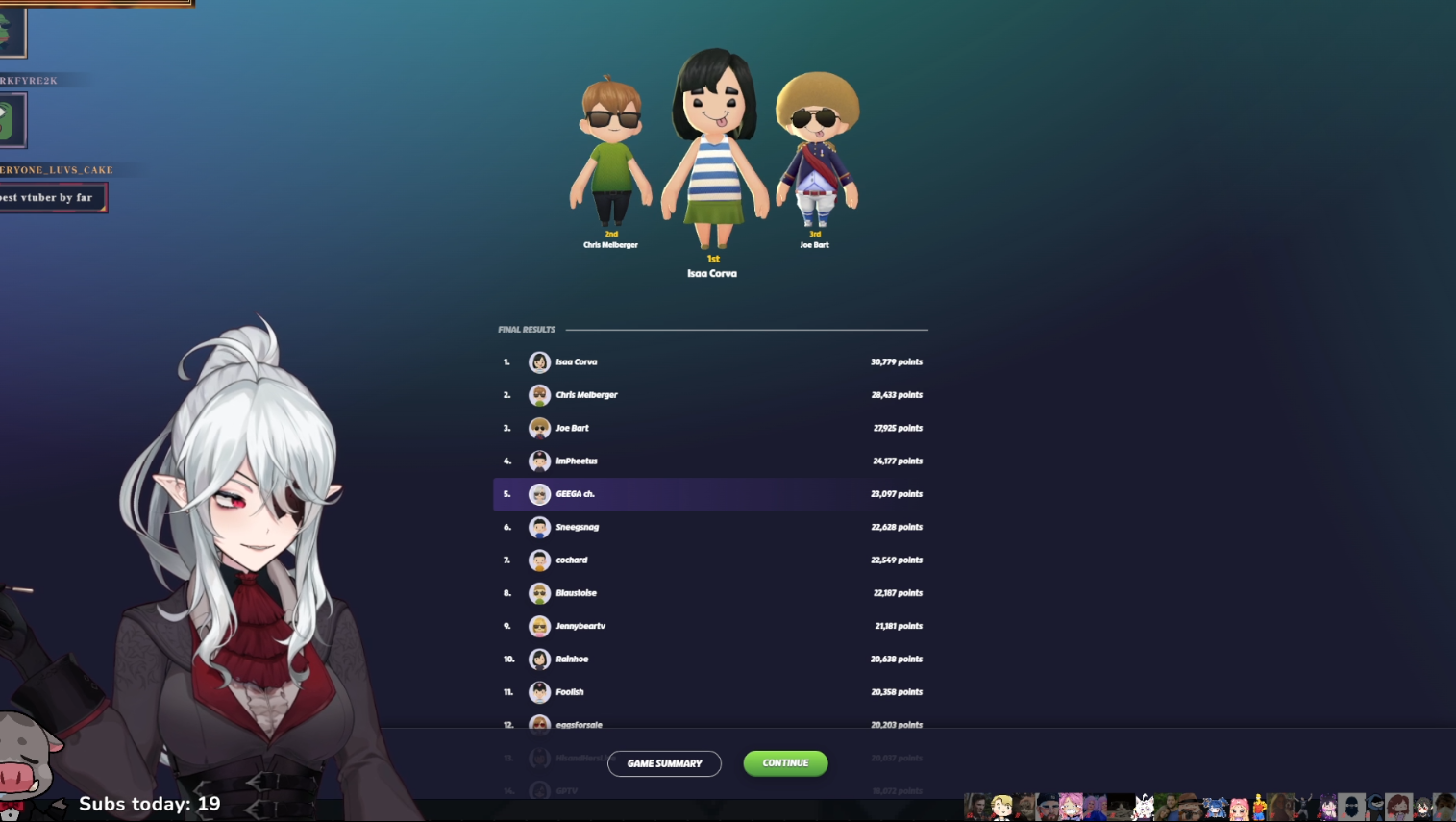Select Rainhoe's avatar icon
This screenshot has width=1456, height=822.
[539, 660]
